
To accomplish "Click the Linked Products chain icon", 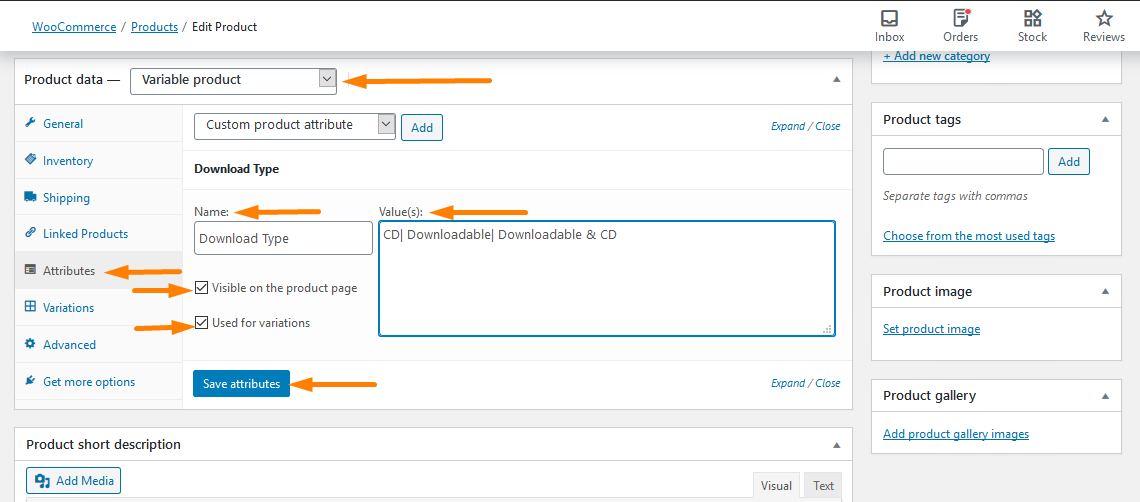I will tap(31, 234).
